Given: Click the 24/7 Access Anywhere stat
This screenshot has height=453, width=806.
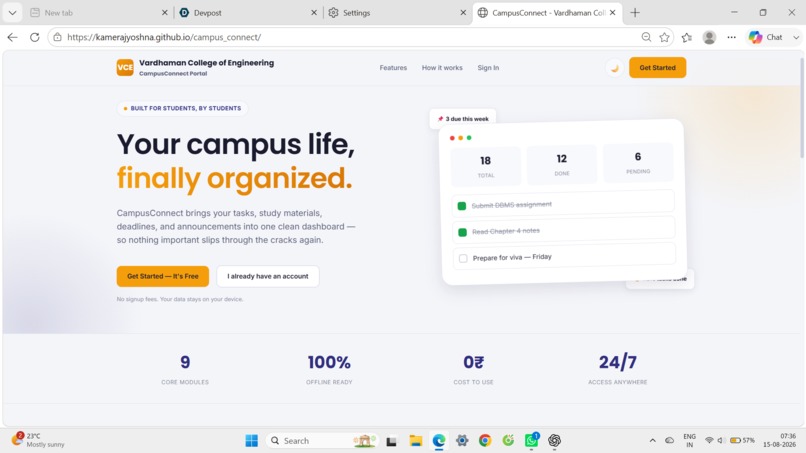Looking at the screenshot, I should click(617, 369).
